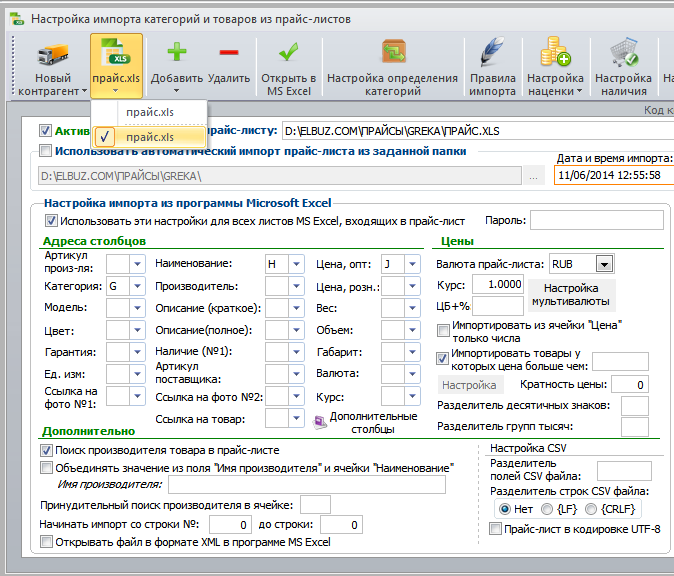
Task: Click Разделитель полей CSV файла field
Action: click(x=624, y=471)
